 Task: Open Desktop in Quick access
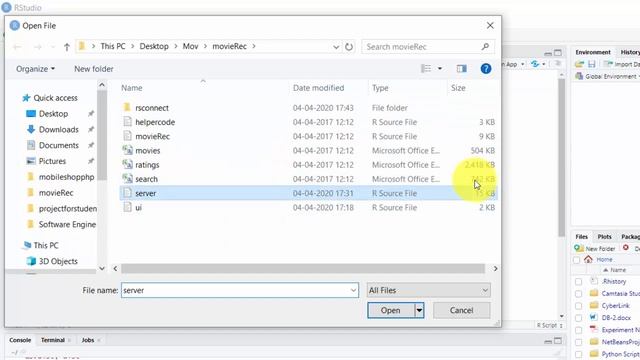pyautogui.click(x=53, y=113)
